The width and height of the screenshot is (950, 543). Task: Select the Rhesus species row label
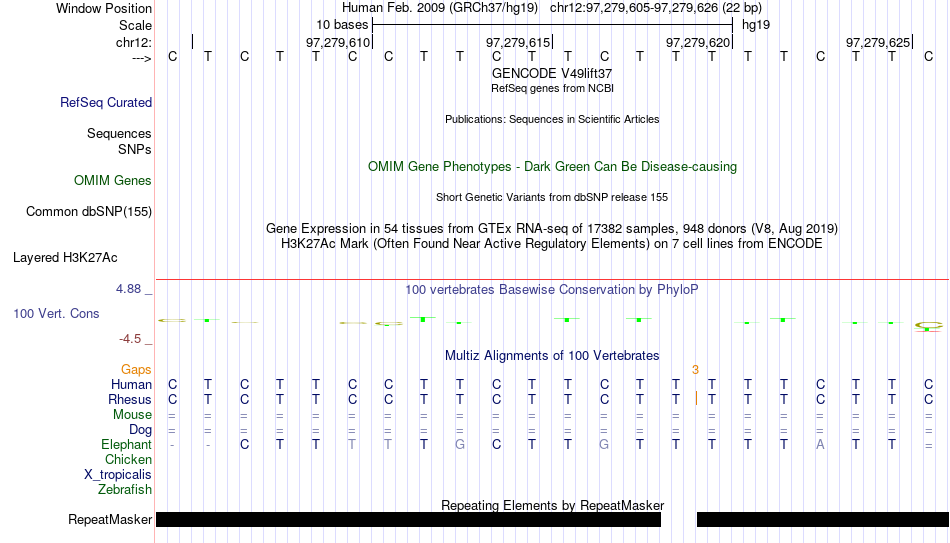(129, 400)
